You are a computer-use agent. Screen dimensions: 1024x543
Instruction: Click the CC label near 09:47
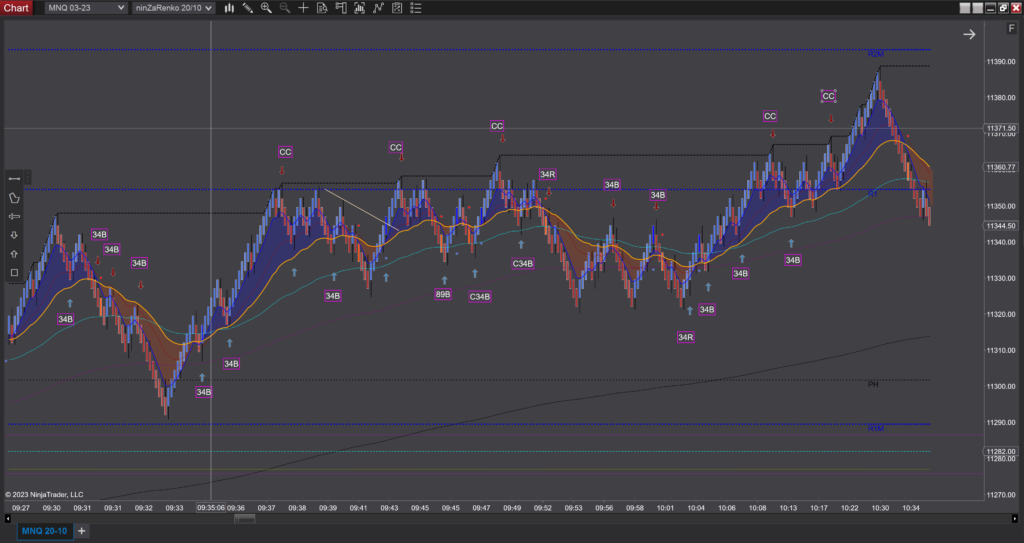pos(497,126)
